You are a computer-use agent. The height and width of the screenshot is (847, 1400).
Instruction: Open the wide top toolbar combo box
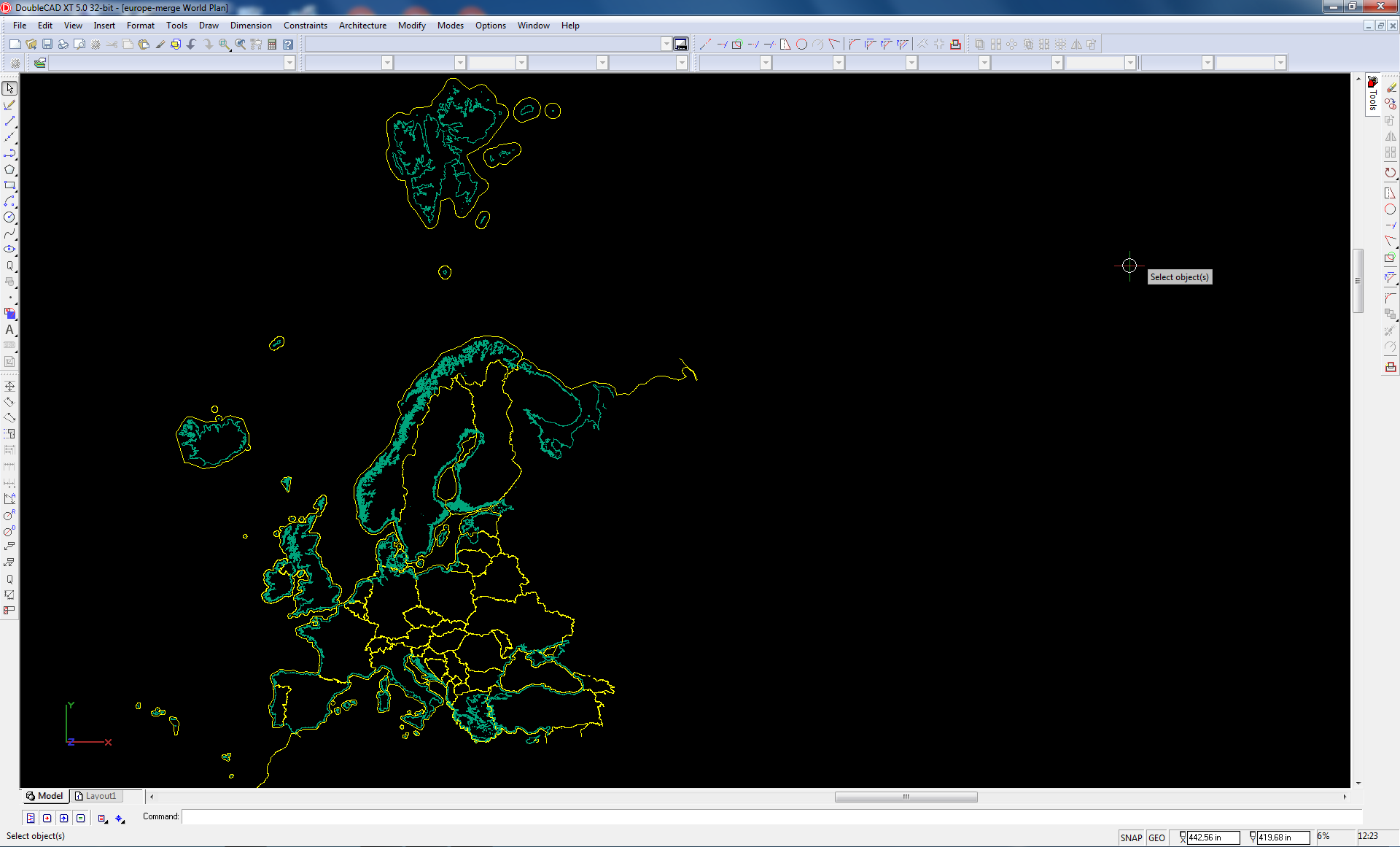point(666,45)
